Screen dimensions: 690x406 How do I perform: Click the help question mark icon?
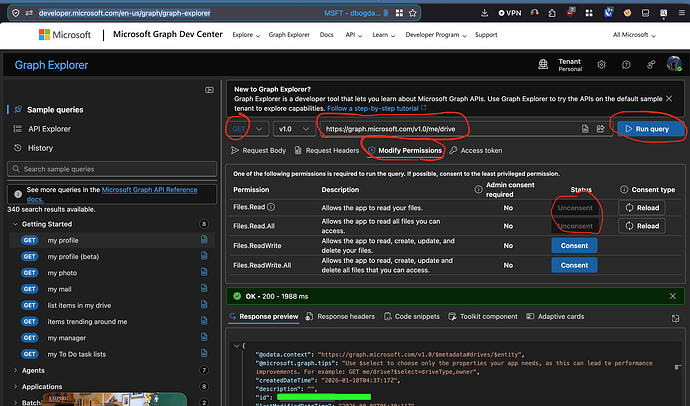pos(626,65)
